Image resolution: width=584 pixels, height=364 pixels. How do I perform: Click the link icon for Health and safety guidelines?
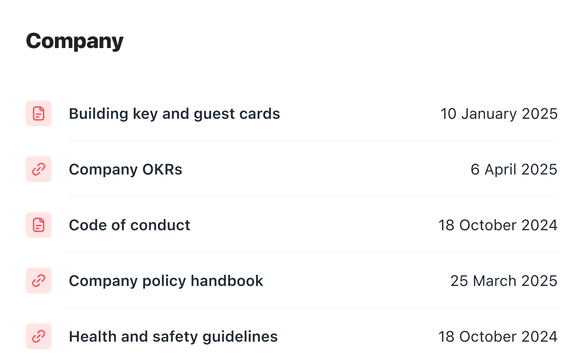(x=38, y=336)
